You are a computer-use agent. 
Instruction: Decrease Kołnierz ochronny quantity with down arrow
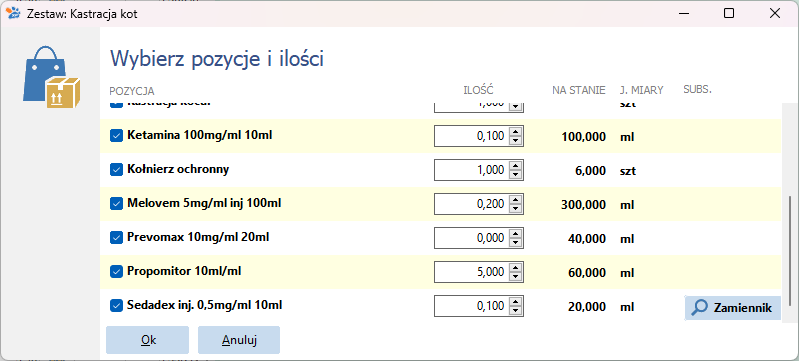[x=516, y=175]
